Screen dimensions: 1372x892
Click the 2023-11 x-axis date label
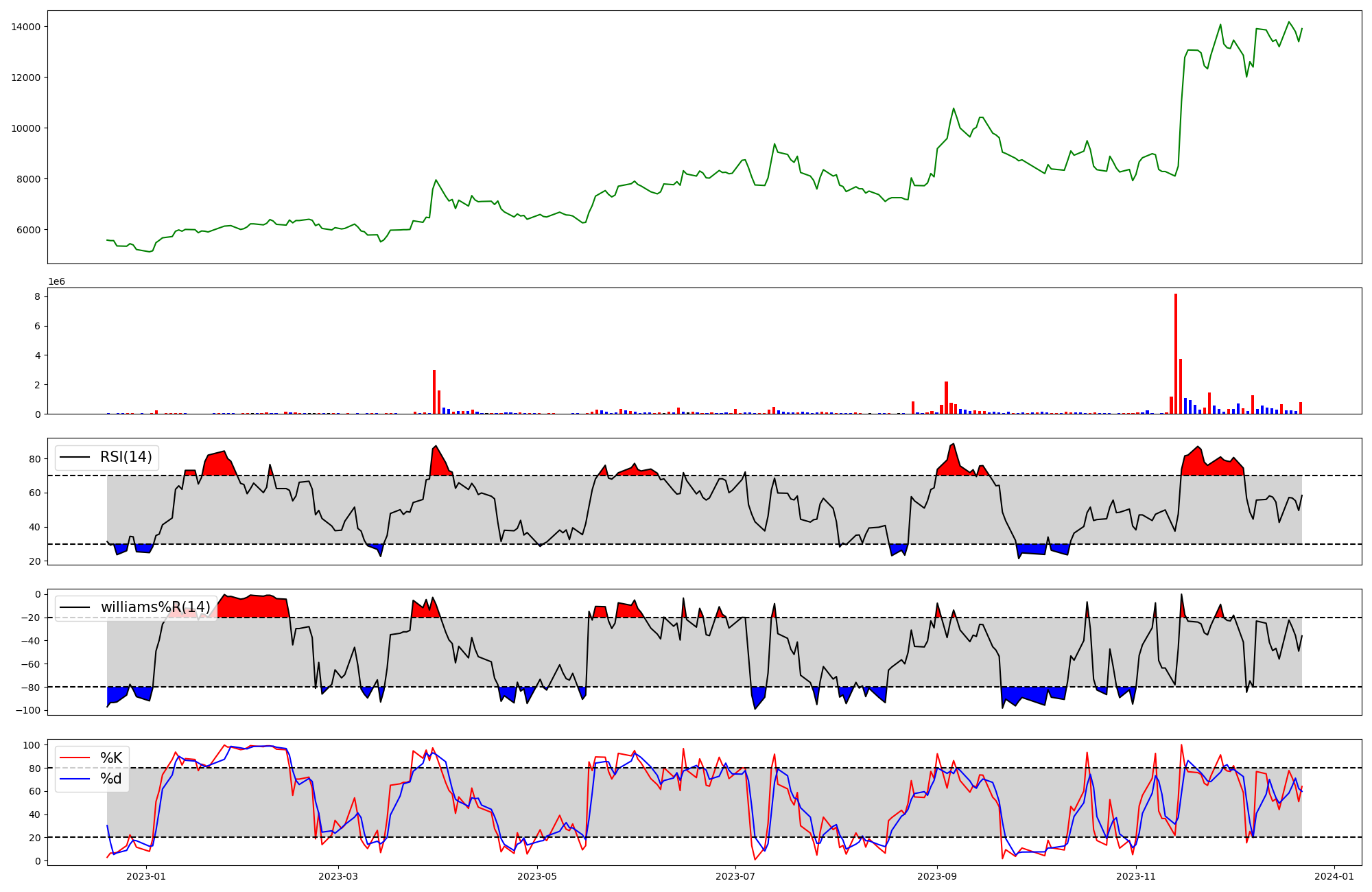coord(1136,876)
